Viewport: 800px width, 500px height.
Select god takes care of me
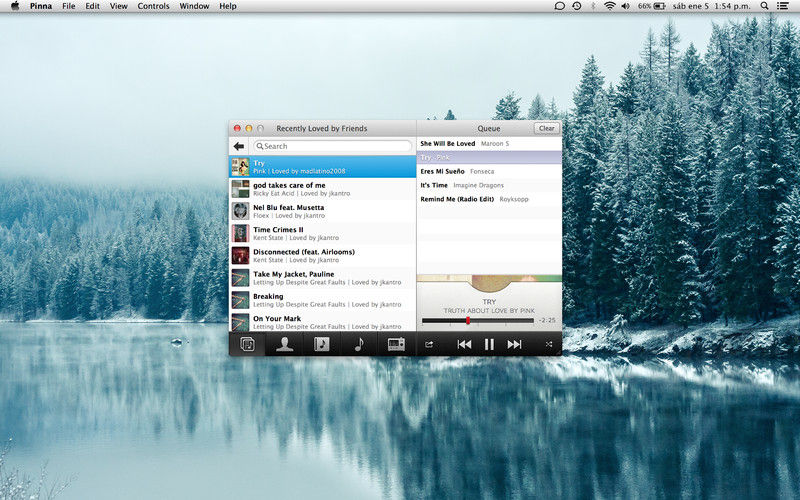pyautogui.click(x=322, y=189)
